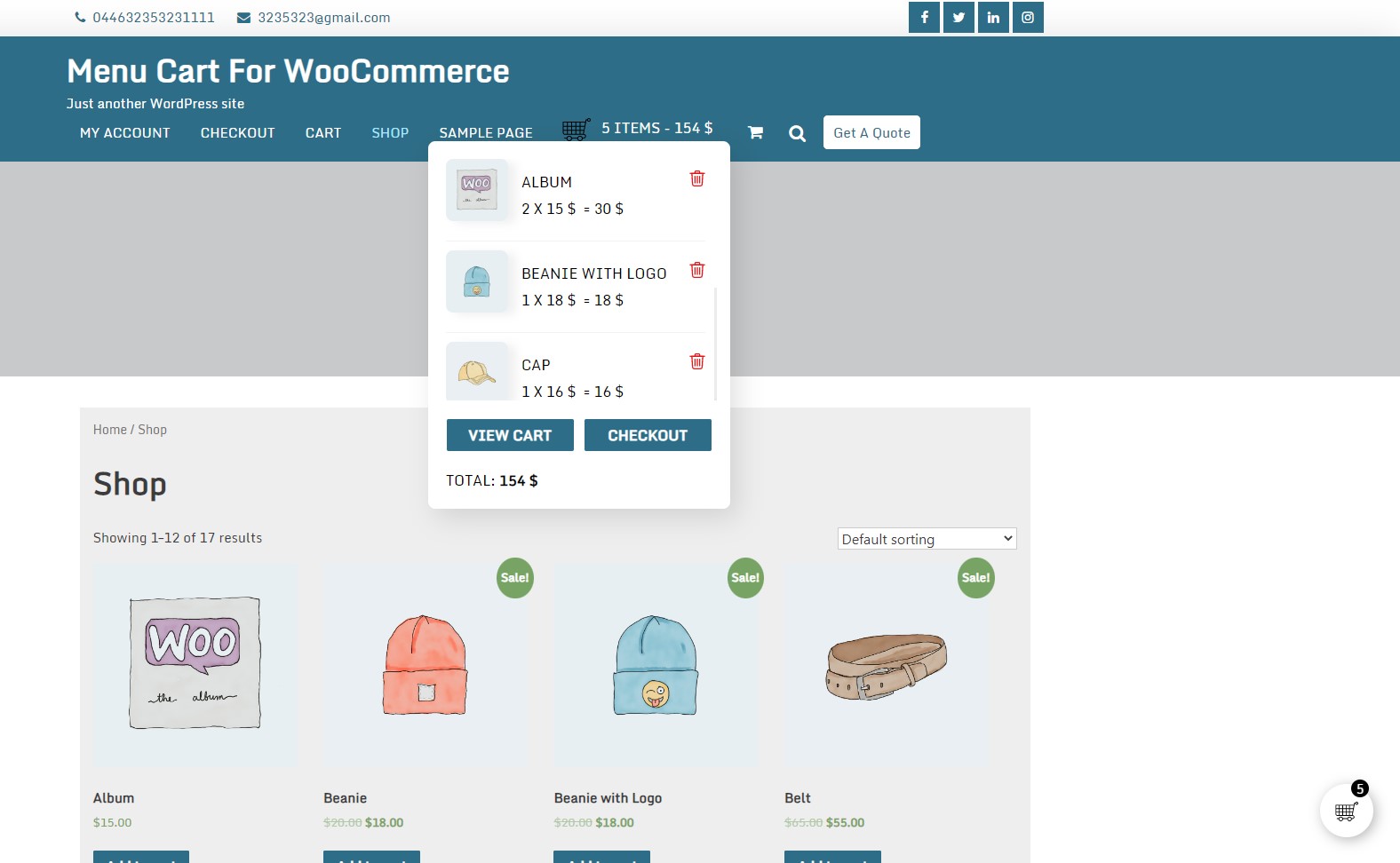Open the Cart menu item

pyautogui.click(x=323, y=133)
